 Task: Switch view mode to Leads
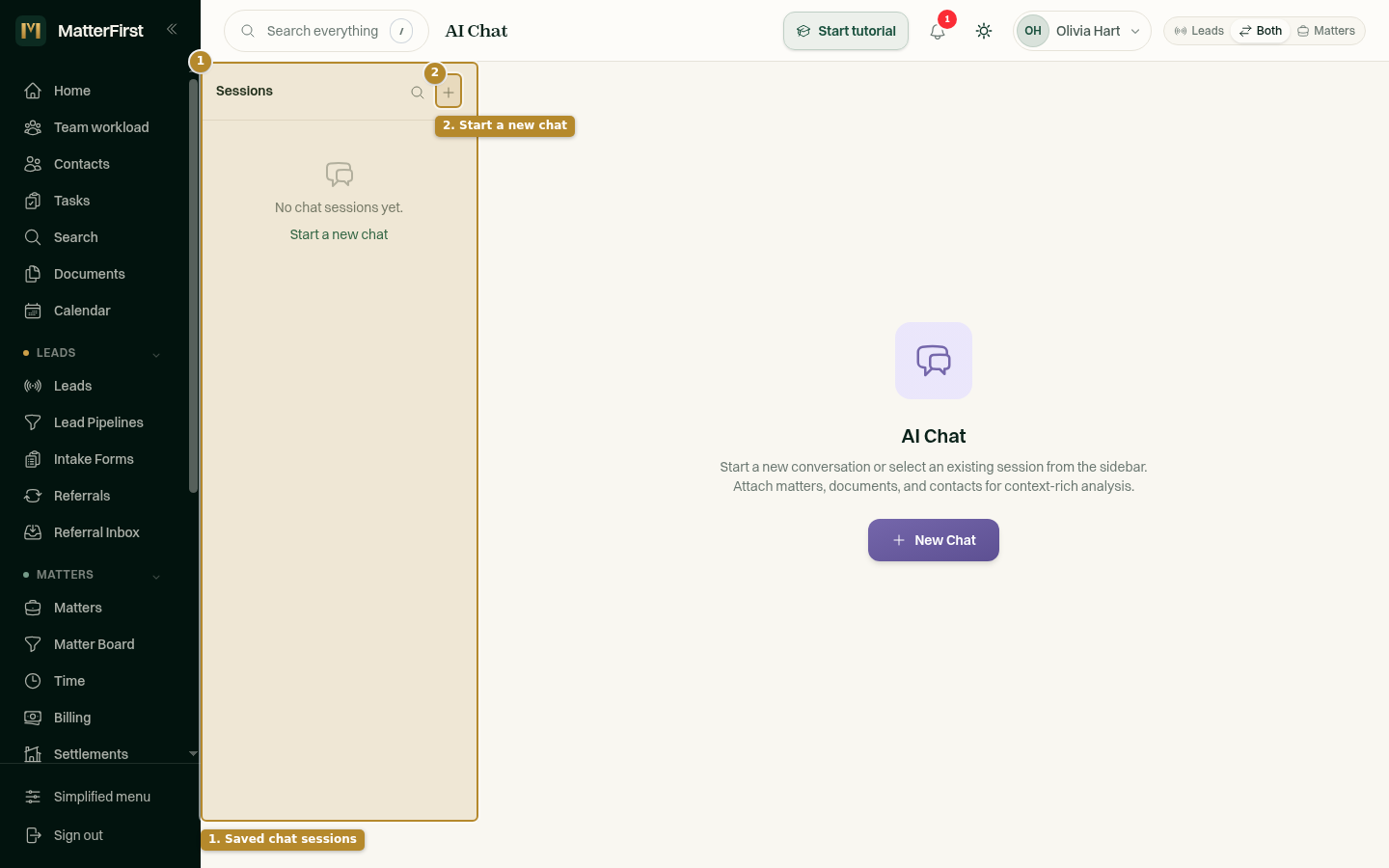[x=1199, y=31]
